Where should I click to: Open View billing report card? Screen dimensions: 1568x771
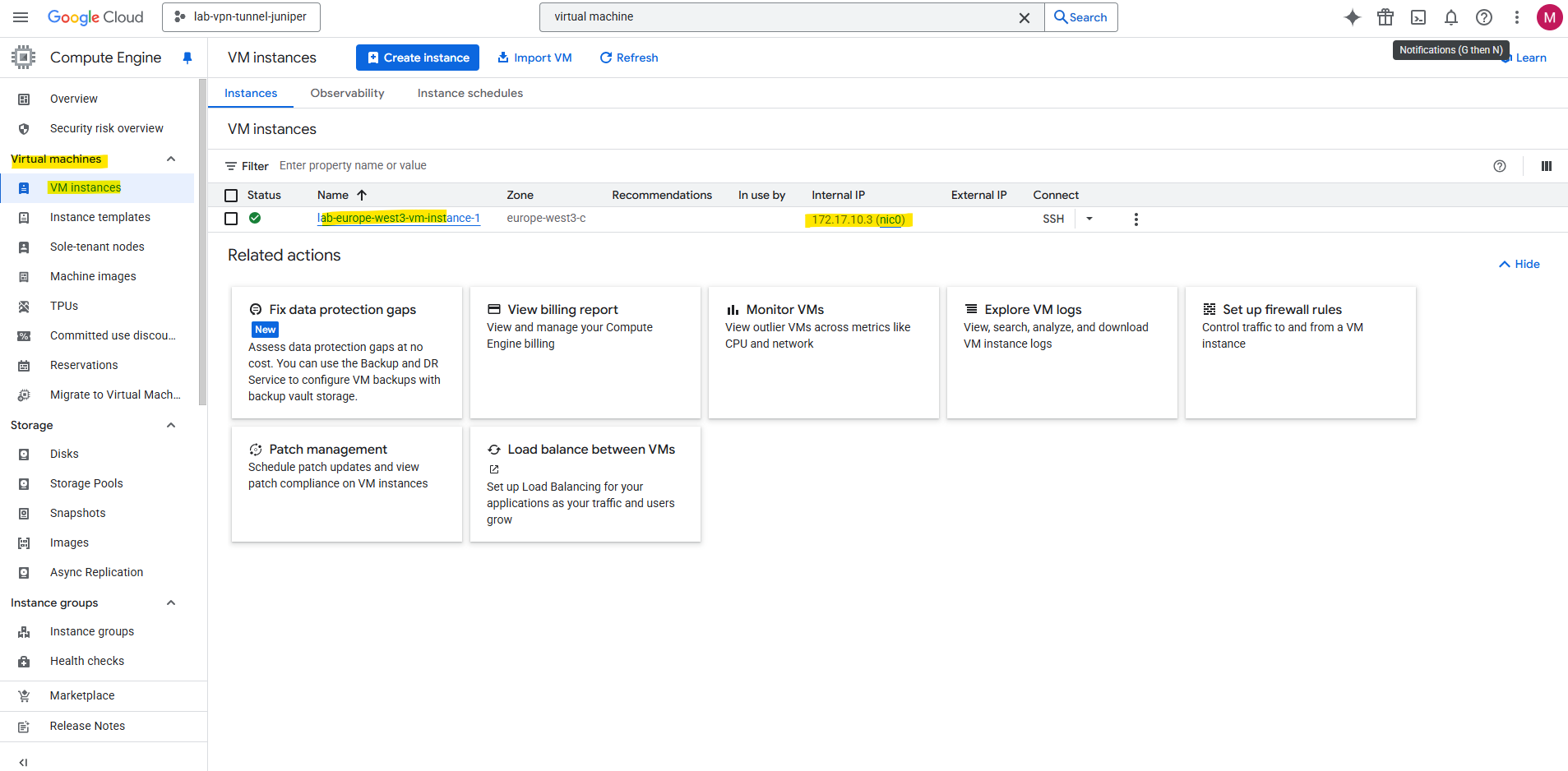point(585,353)
